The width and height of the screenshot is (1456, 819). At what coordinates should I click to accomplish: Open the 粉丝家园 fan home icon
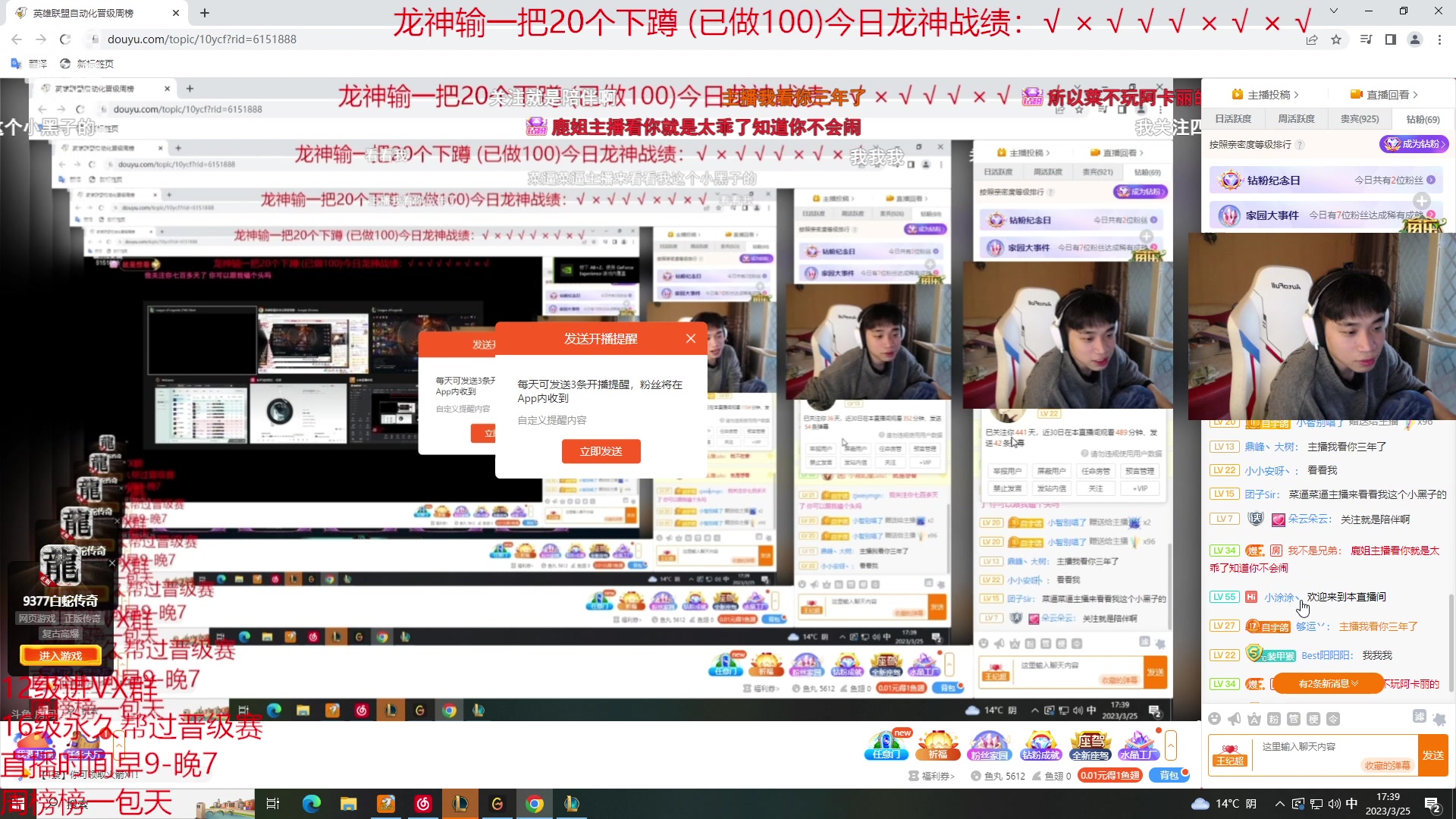990,745
